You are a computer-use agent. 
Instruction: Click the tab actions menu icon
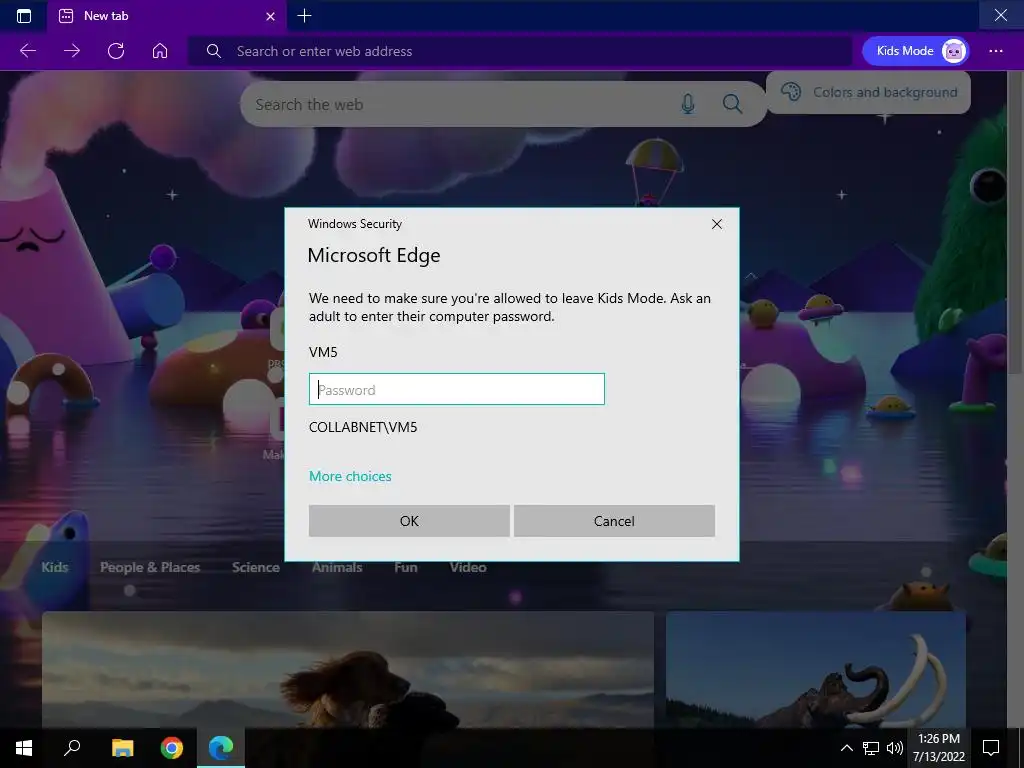coord(24,16)
